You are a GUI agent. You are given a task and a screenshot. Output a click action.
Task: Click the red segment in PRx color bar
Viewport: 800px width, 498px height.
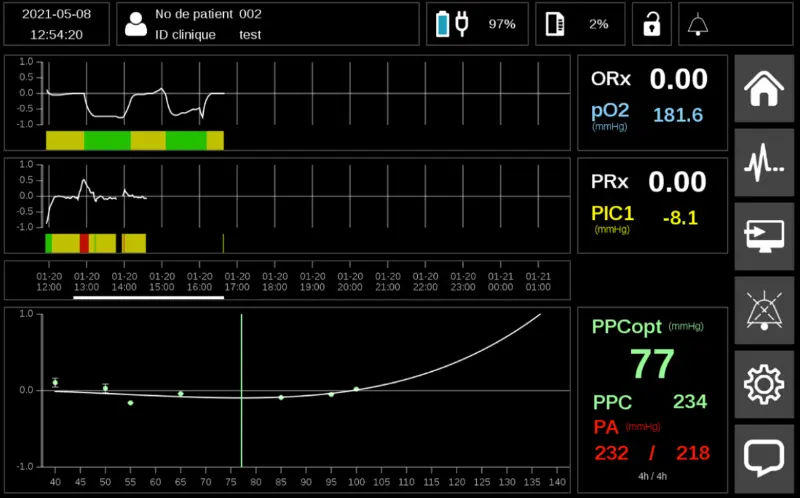tap(84, 243)
